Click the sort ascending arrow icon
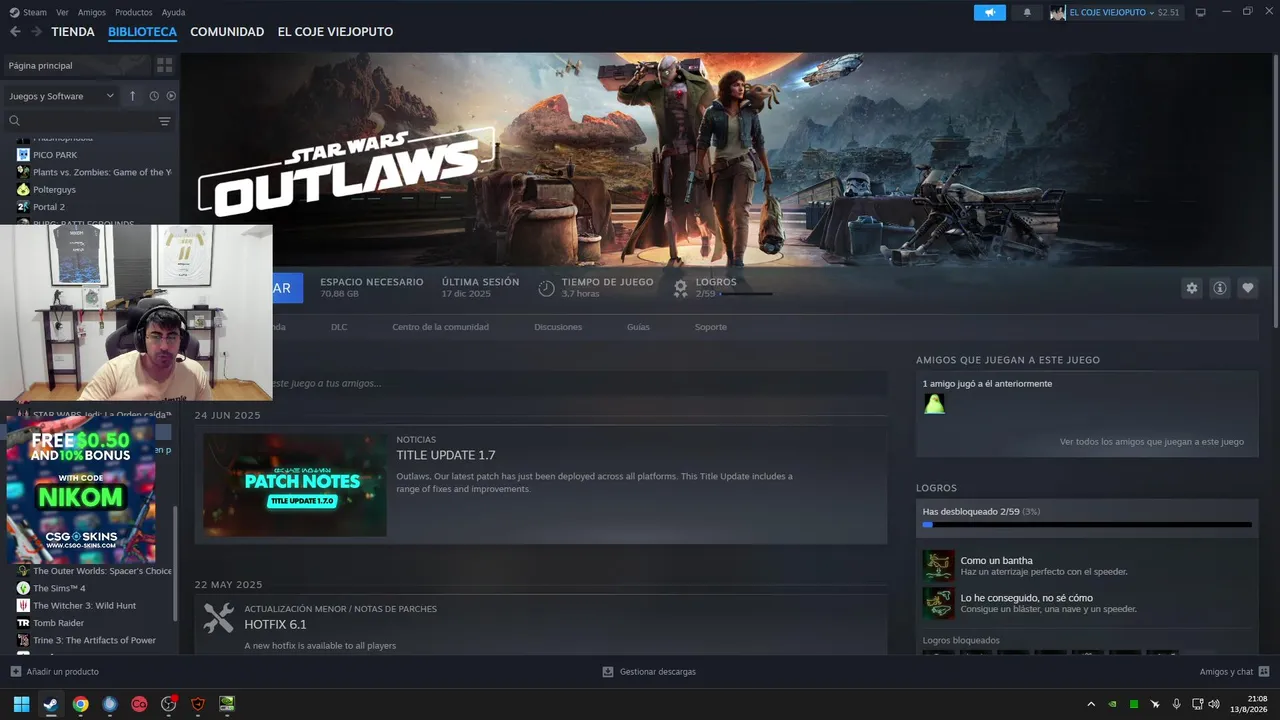The height and width of the screenshot is (720, 1280). [x=132, y=96]
